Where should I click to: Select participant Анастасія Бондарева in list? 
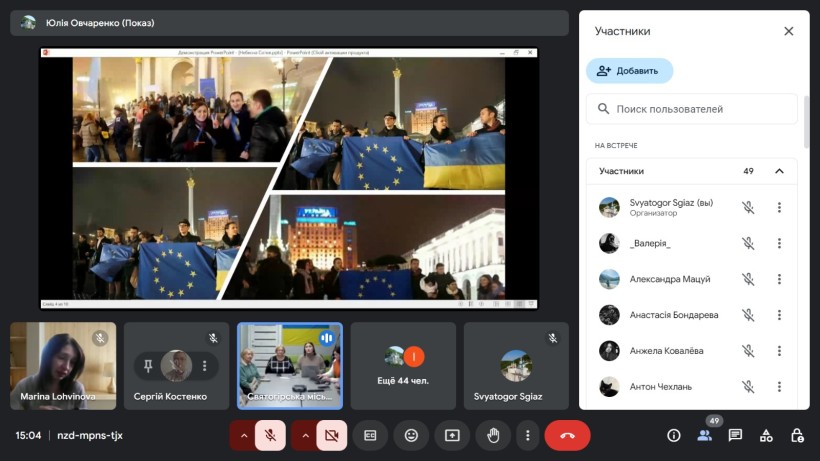691,315
